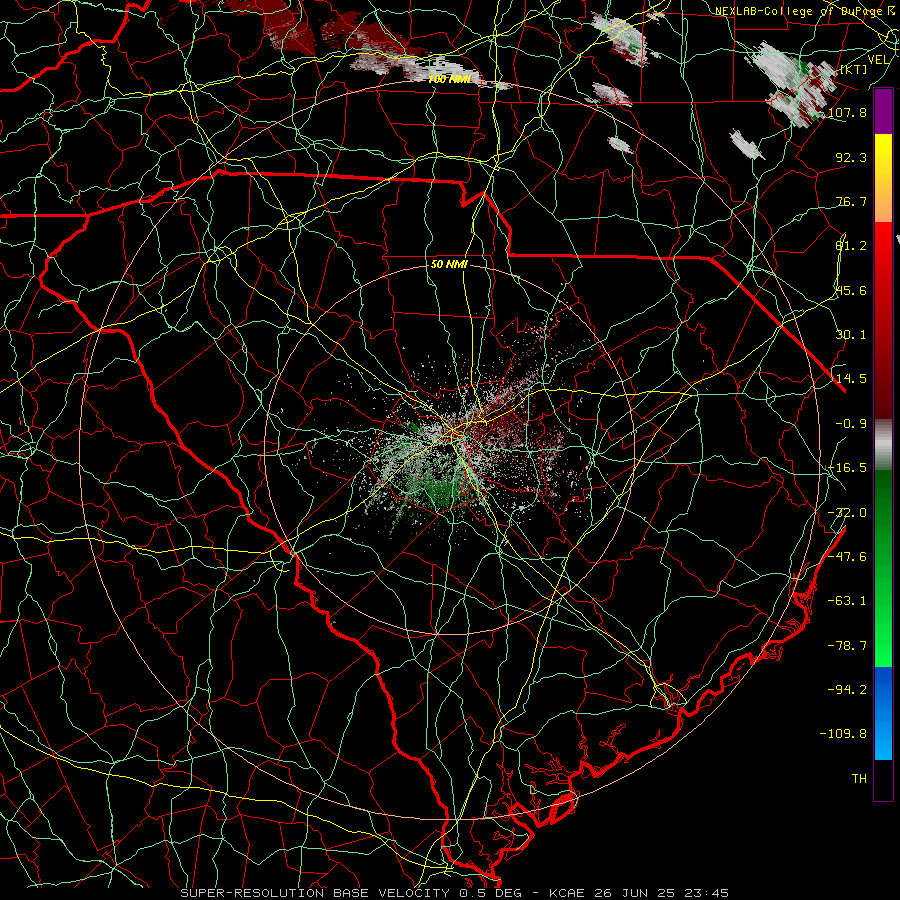Click the -78.7 legend value
Screen dimensions: 900x900
pyautogui.click(x=847, y=645)
